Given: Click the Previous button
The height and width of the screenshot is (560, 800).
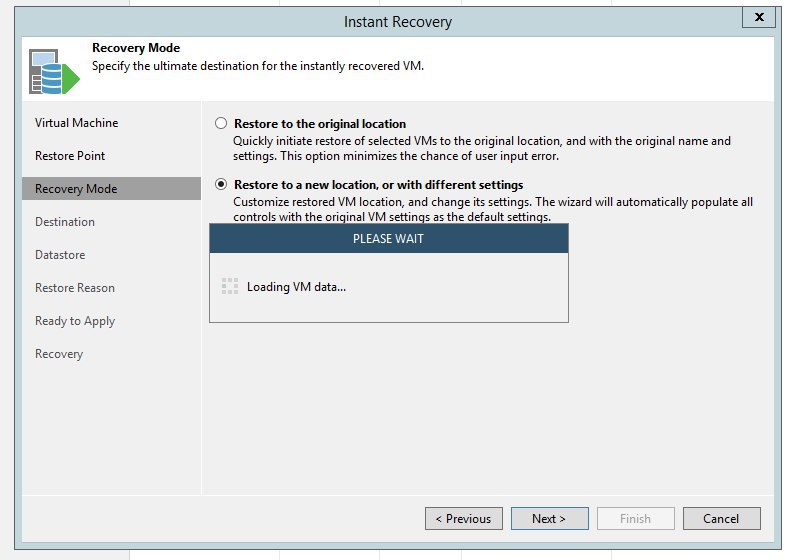Looking at the screenshot, I should [x=464, y=519].
